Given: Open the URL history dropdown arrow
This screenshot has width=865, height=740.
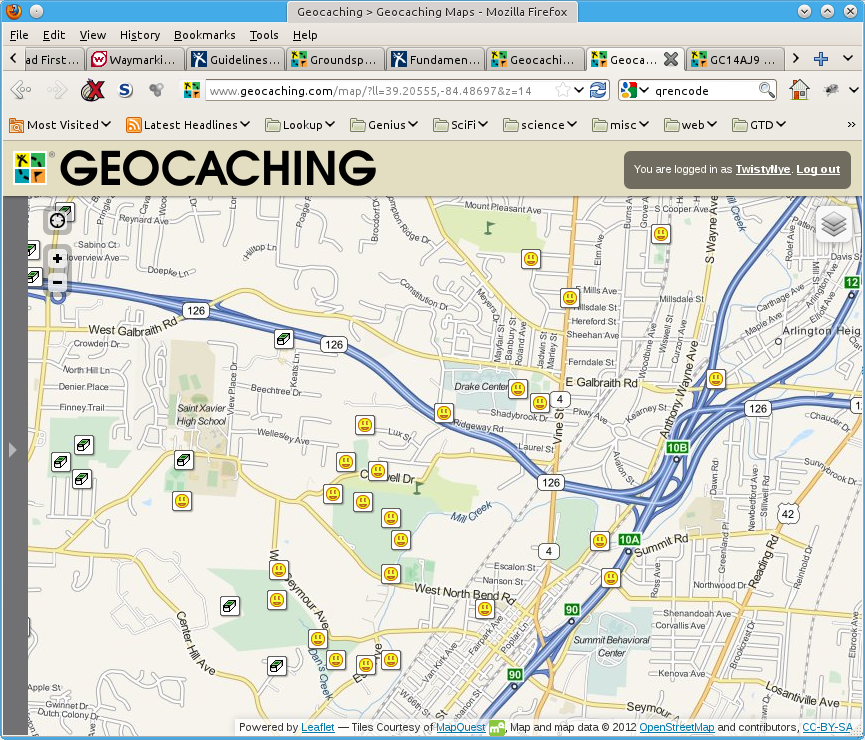Looking at the screenshot, I should [x=579, y=89].
